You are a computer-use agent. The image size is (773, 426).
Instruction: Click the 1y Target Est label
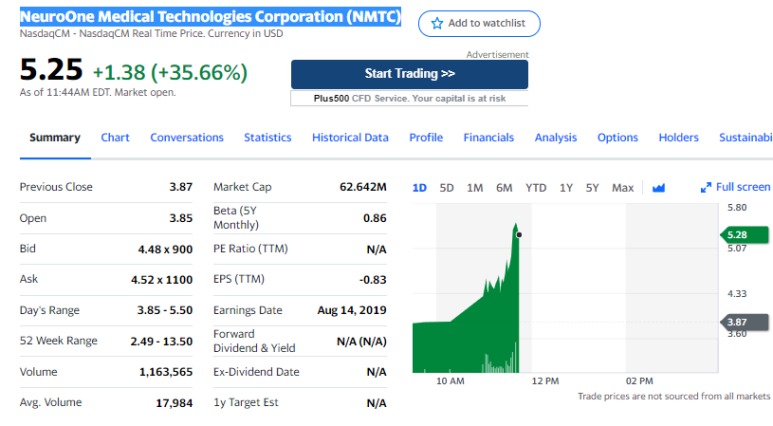pyautogui.click(x=246, y=402)
